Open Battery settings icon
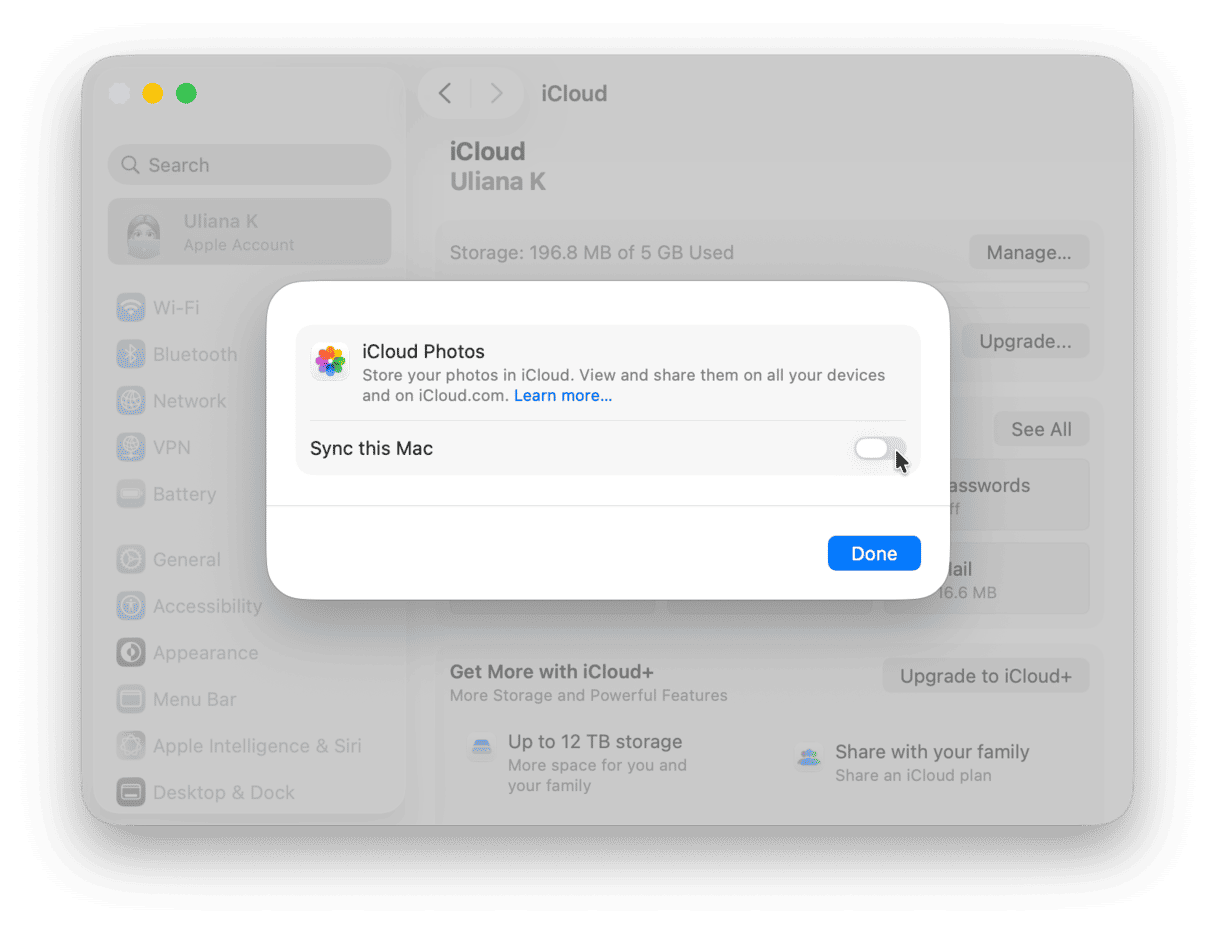Screen dimensions: 1215x933 131,494
